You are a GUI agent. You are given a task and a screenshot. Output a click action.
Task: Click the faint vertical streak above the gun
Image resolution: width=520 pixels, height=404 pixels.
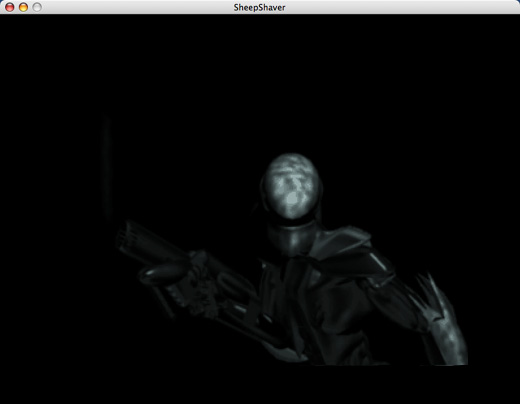point(107,167)
